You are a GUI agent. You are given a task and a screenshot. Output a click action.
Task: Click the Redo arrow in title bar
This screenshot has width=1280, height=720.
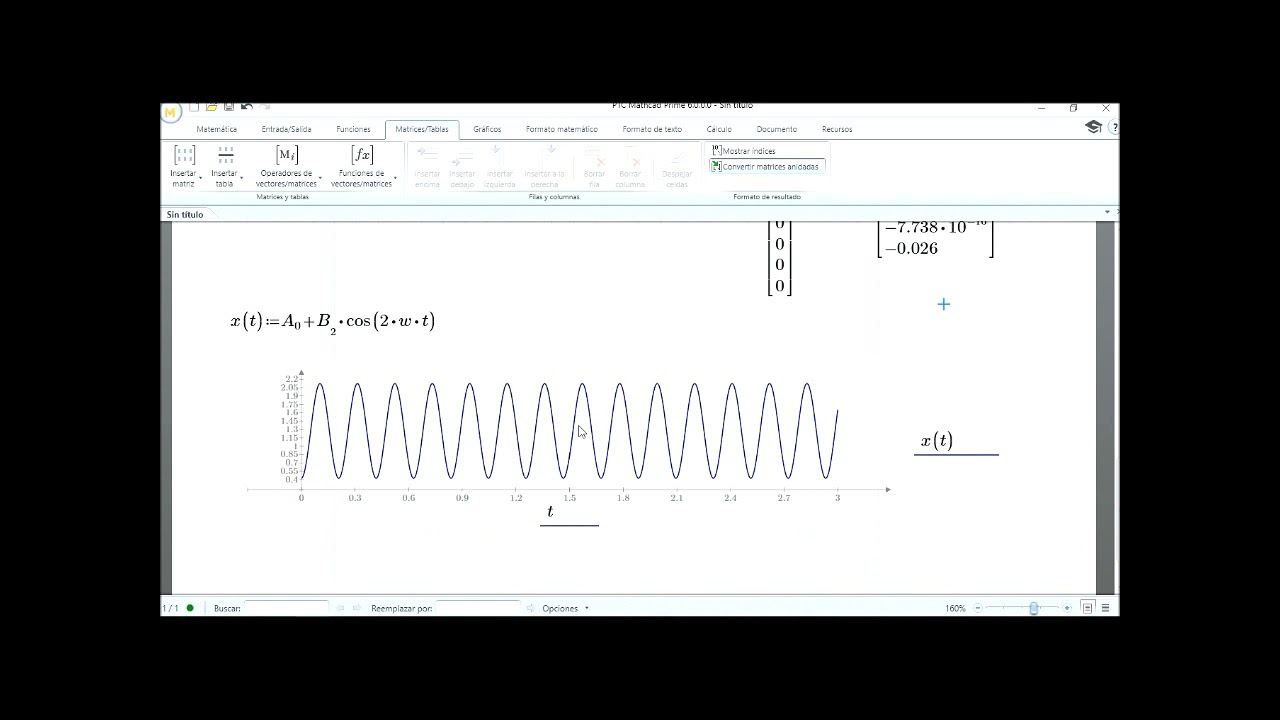click(266, 106)
